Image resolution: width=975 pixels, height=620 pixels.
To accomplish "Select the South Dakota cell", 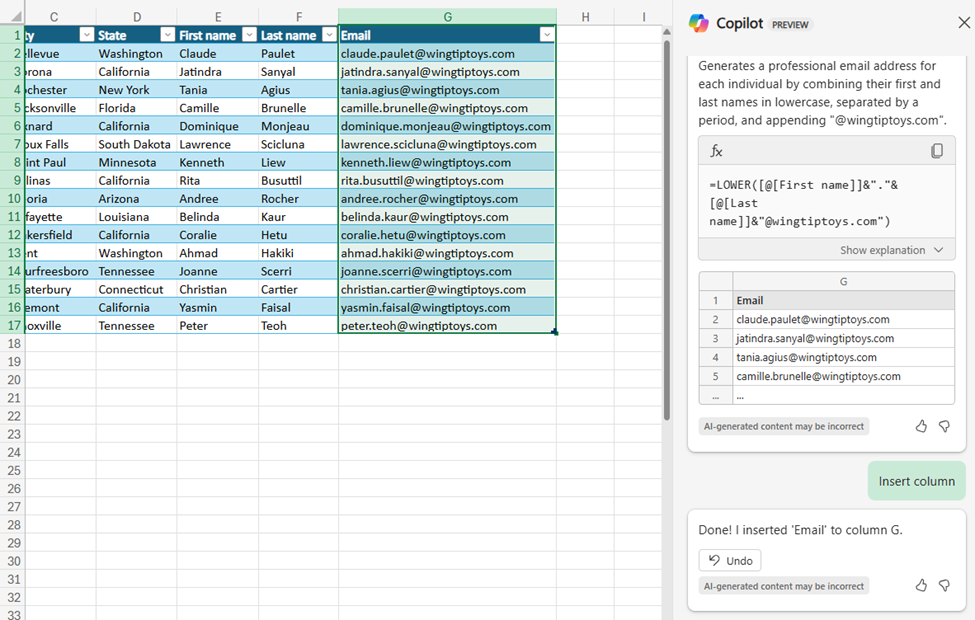I will coord(136,144).
